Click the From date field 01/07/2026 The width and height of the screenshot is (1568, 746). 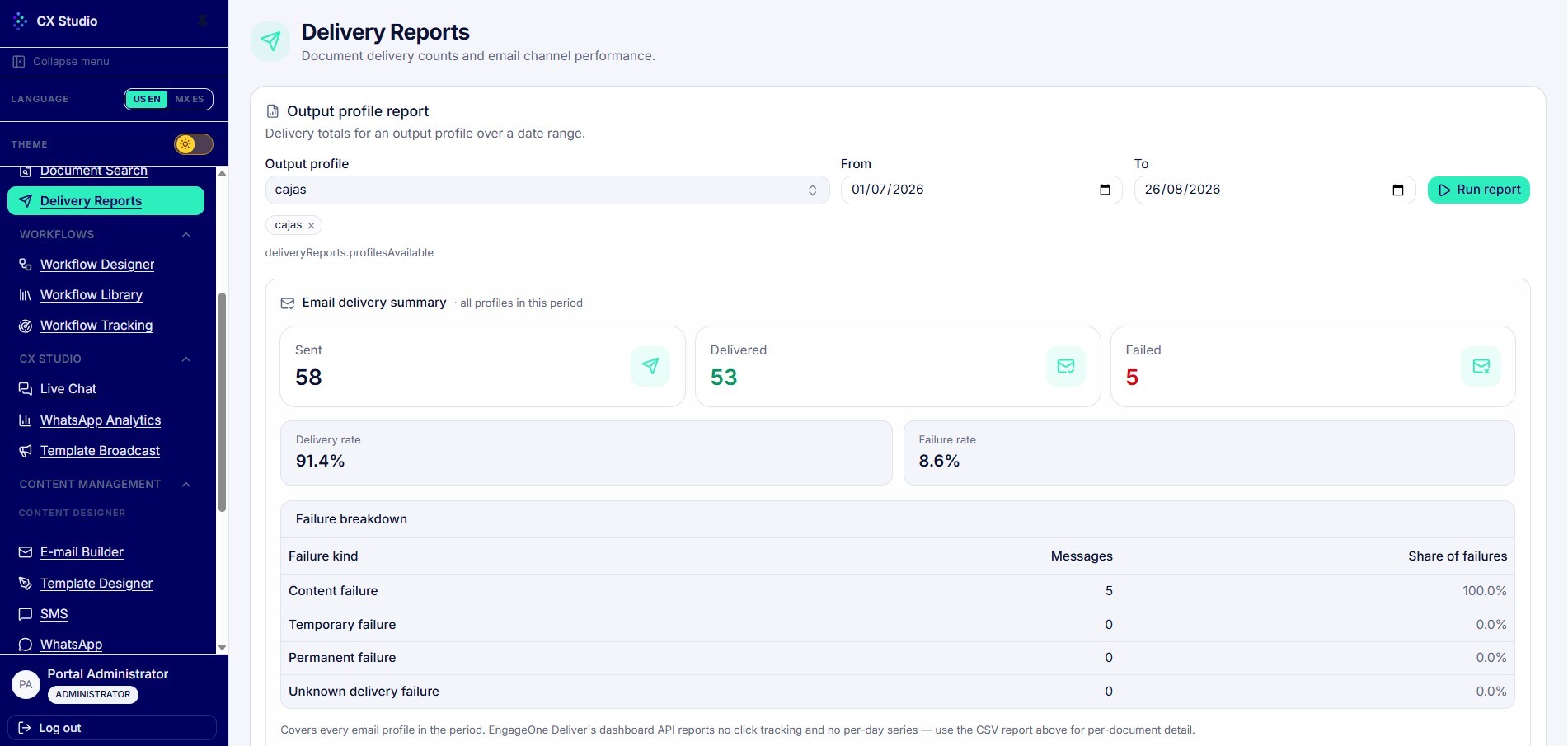[x=981, y=190]
